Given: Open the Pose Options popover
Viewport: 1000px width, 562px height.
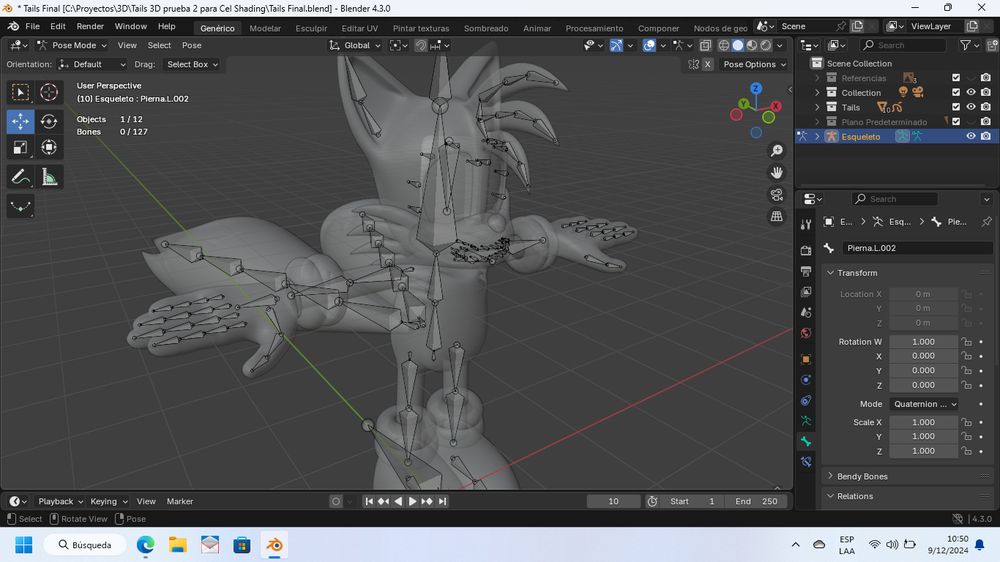Looking at the screenshot, I should click(754, 64).
